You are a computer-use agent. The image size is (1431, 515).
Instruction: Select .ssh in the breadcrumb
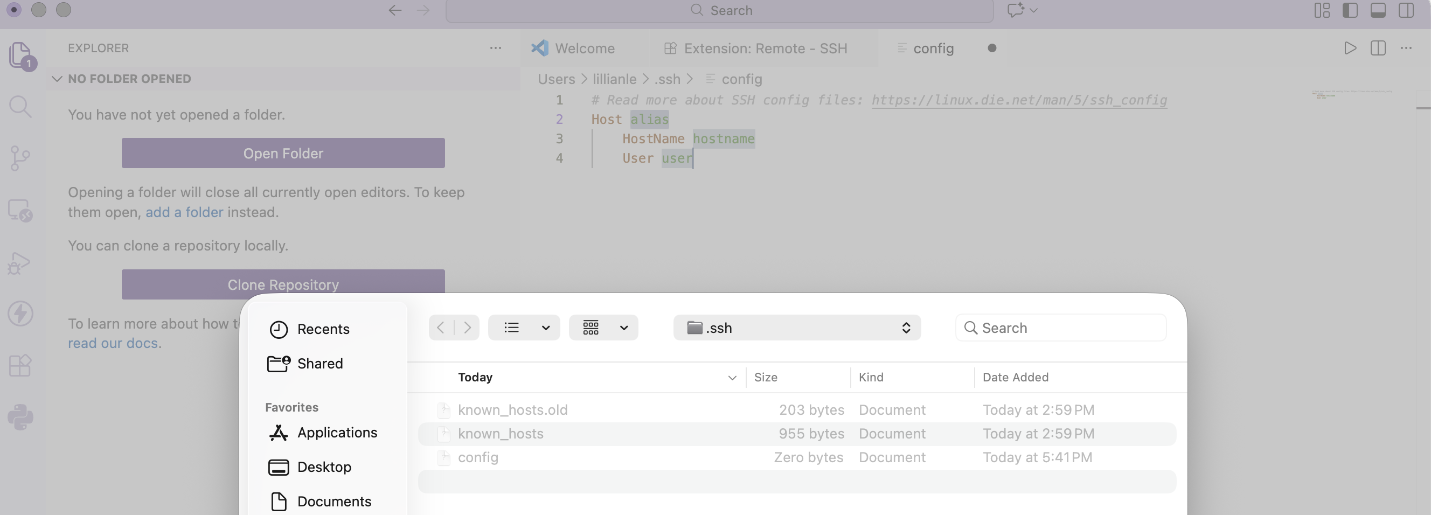click(x=667, y=79)
